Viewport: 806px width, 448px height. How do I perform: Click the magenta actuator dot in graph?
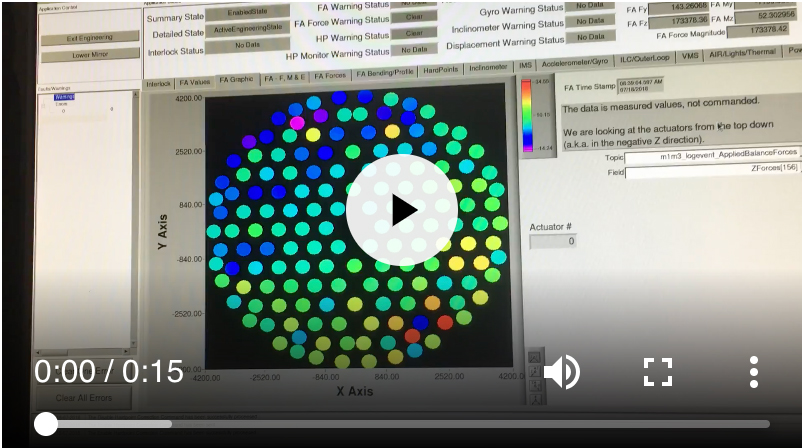click(x=297, y=122)
